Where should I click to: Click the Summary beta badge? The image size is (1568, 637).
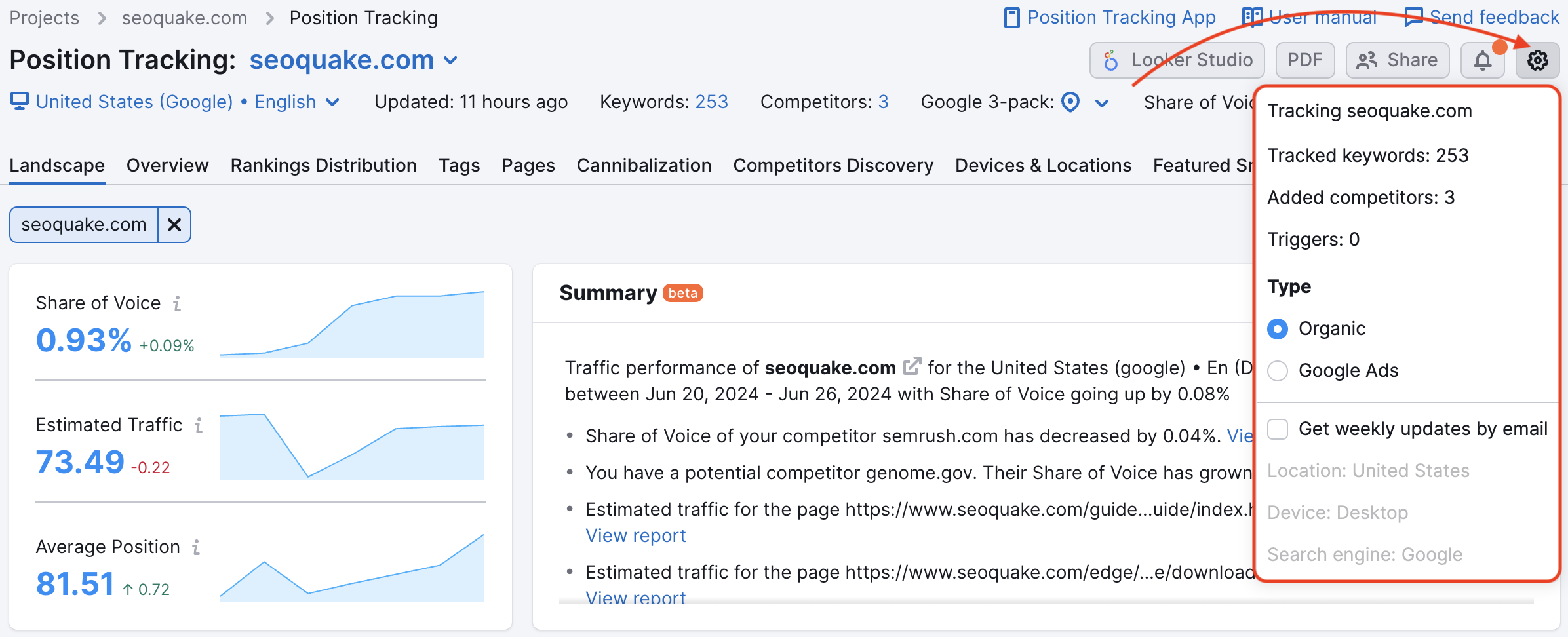click(683, 293)
